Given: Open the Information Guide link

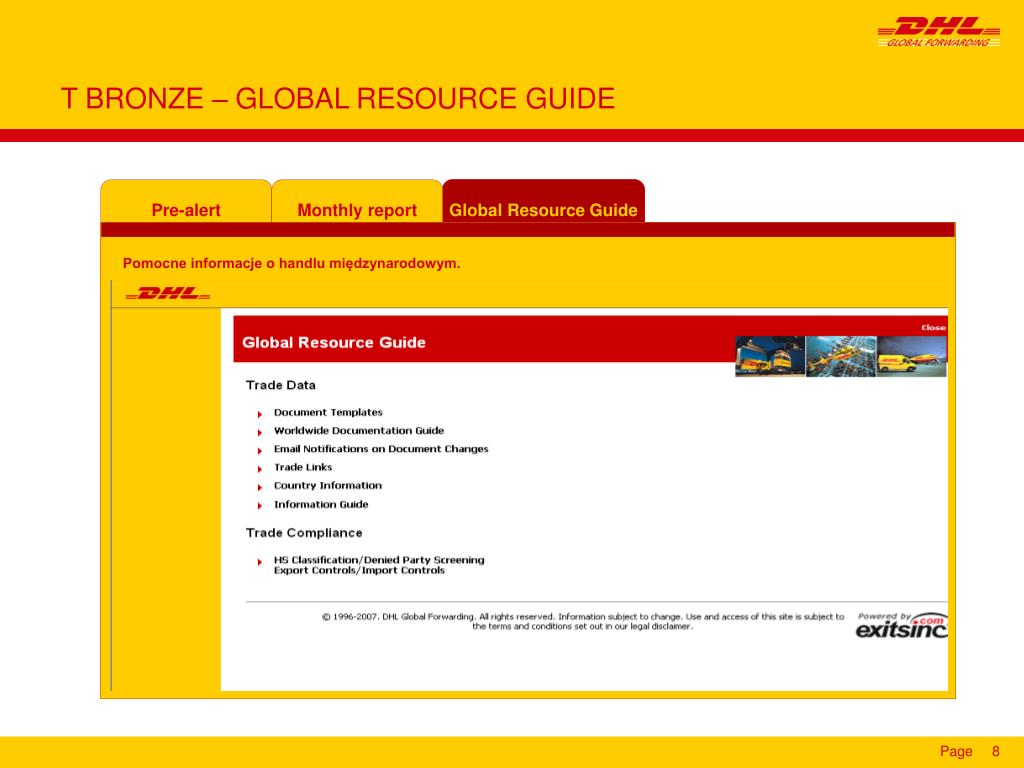Looking at the screenshot, I should click(321, 504).
